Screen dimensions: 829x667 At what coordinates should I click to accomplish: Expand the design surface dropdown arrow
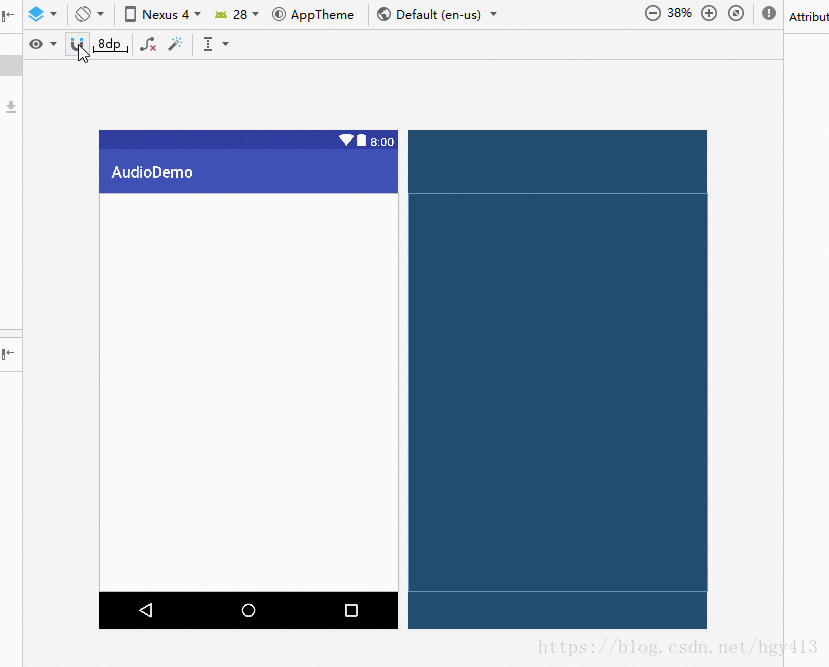tap(53, 14)
